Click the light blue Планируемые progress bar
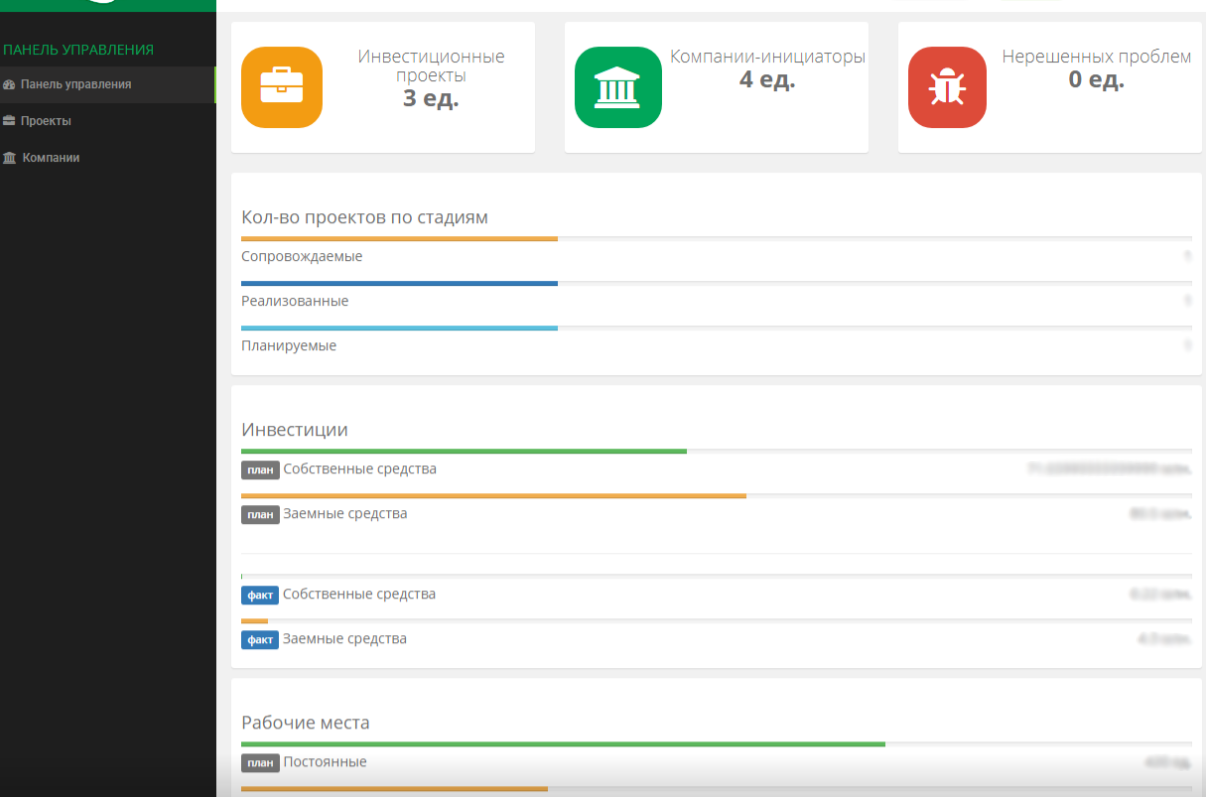The image size is (1206, 797). pos(399,328)
